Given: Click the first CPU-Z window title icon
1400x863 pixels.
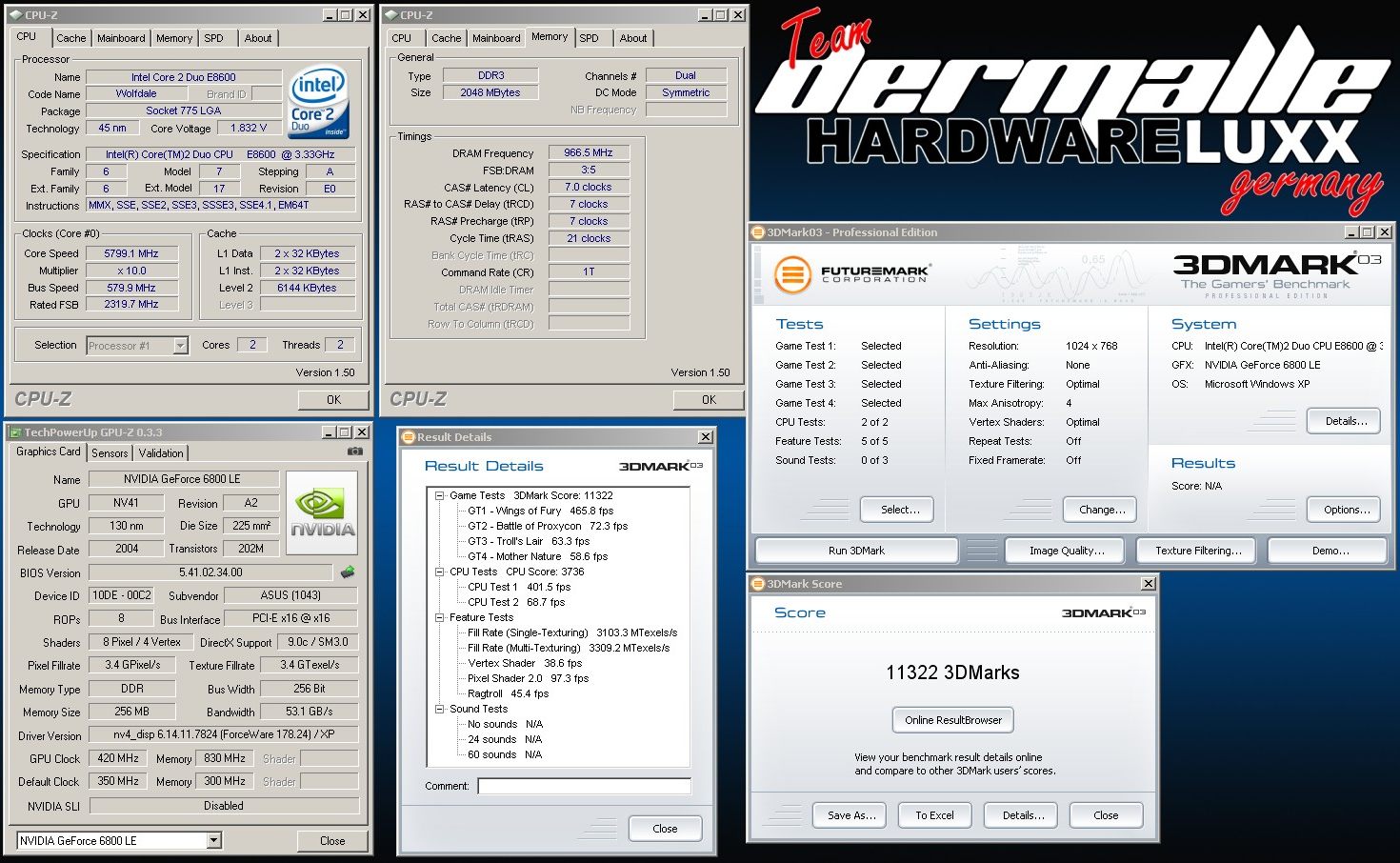Looking at the screenshot, I should tap(14, 15).
